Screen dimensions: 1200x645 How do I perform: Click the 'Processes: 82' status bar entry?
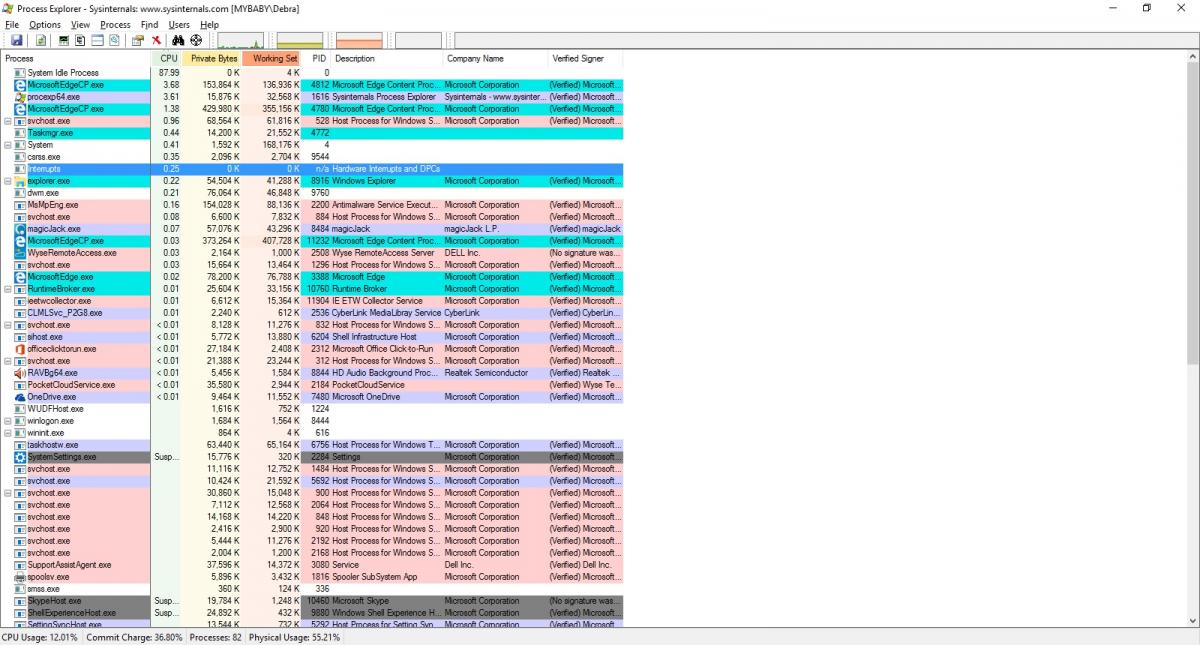coord(216,637)
